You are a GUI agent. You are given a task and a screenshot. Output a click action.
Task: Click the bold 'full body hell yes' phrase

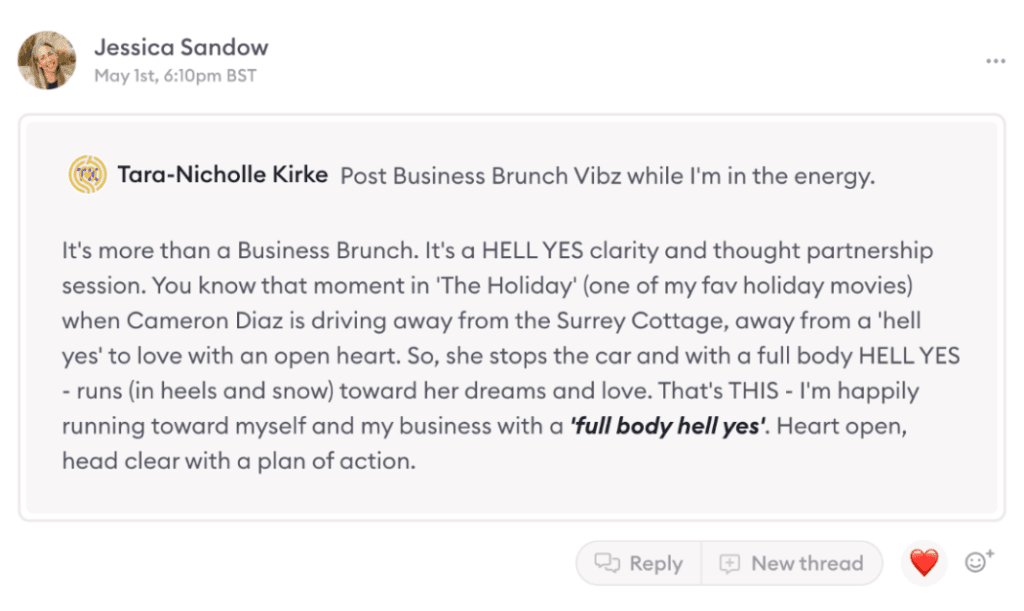point(668,427)
